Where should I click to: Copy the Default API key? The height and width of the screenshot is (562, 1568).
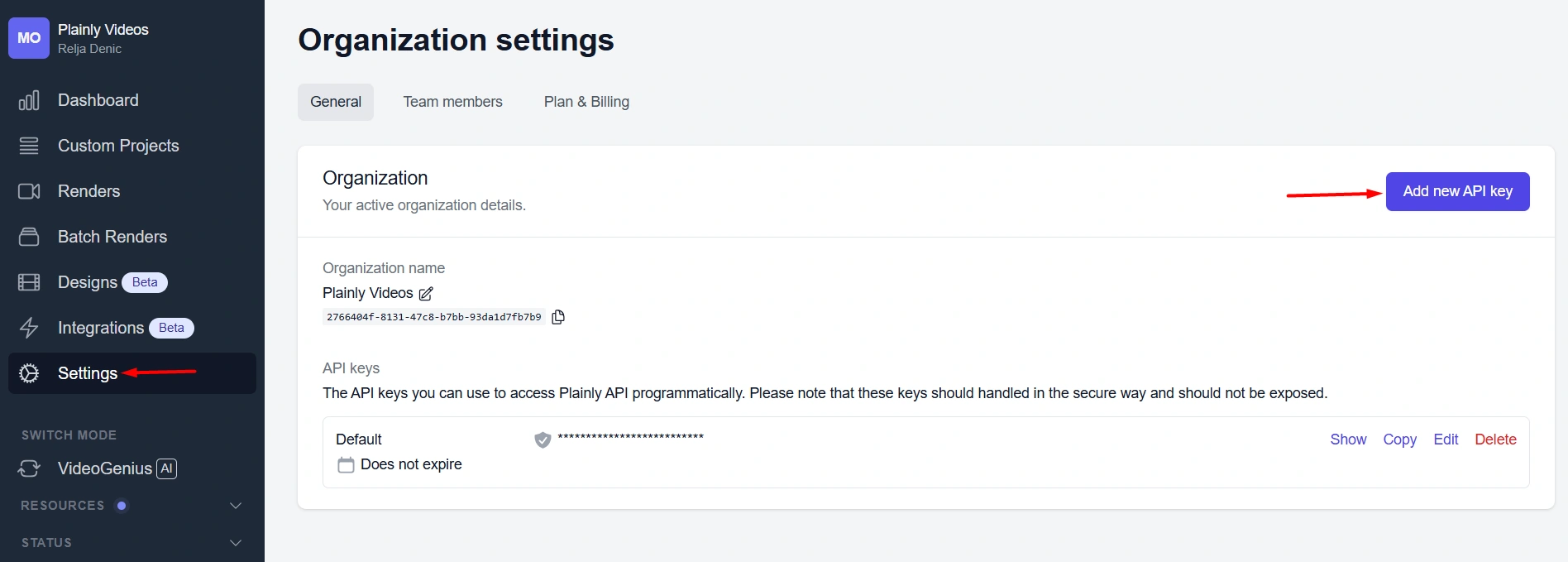tap(1399, 440)
